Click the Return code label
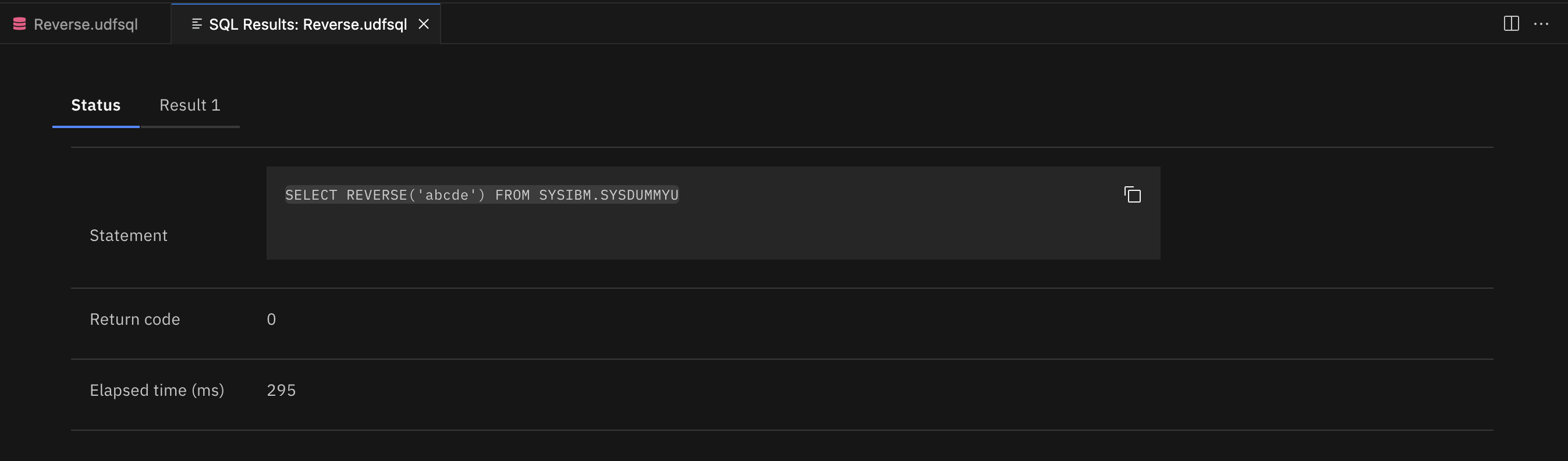The width and height of the screenshot is (1568, 461). [134, 320]
